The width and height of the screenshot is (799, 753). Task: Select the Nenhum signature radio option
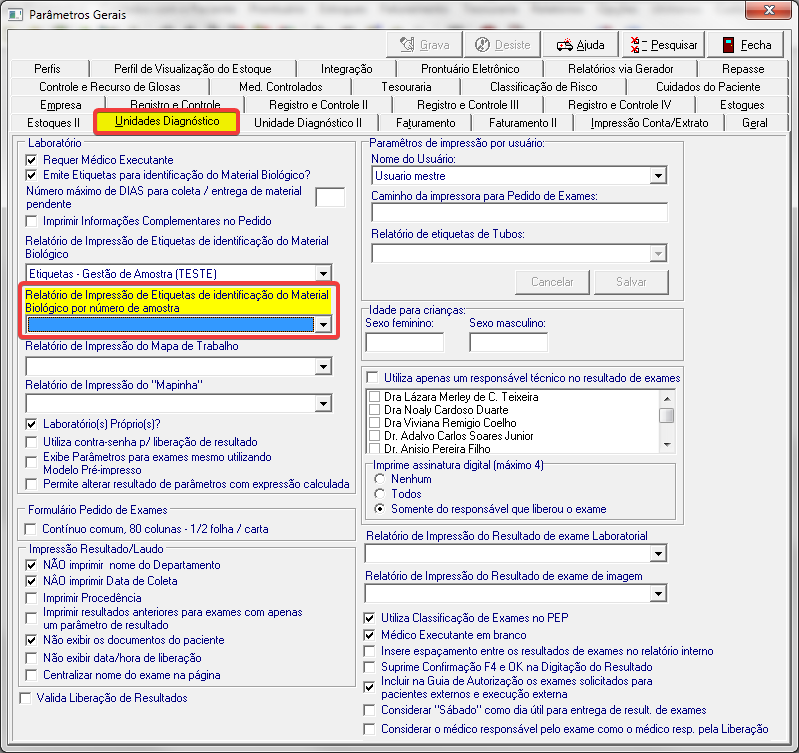click(380, 479)
